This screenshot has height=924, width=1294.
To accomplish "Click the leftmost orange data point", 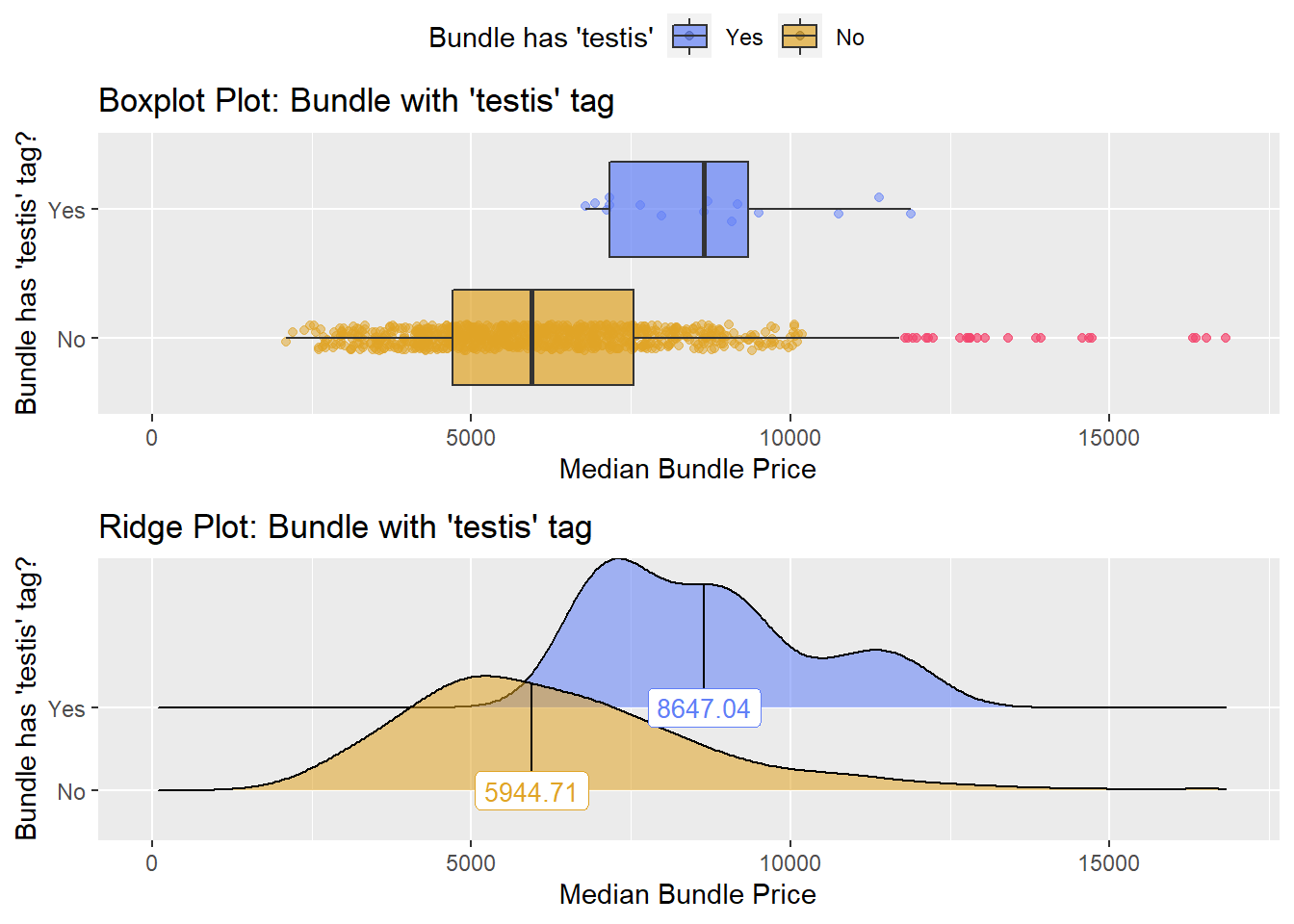I will coord(285,342).
